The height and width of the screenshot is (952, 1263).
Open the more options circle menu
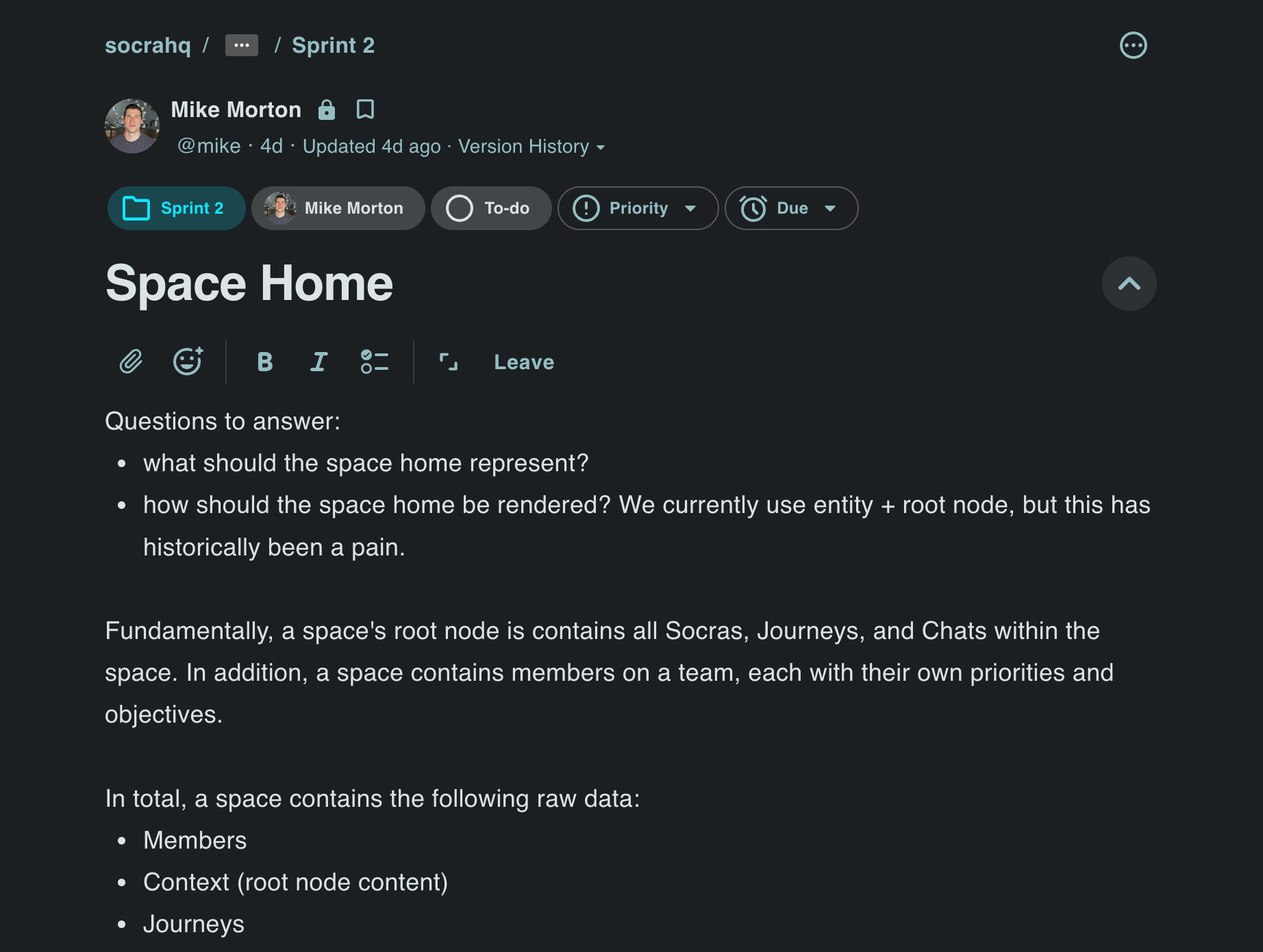(1133, 46)
